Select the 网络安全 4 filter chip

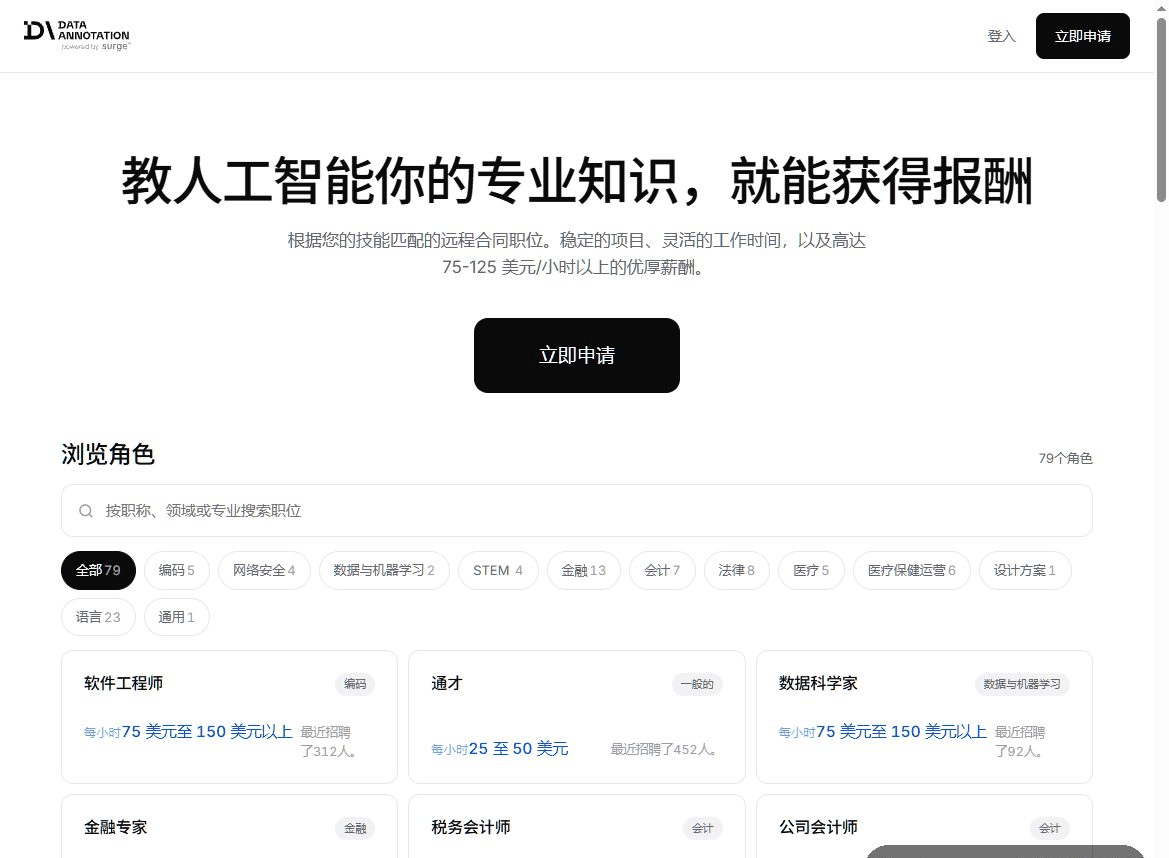[x=264, y=570]
